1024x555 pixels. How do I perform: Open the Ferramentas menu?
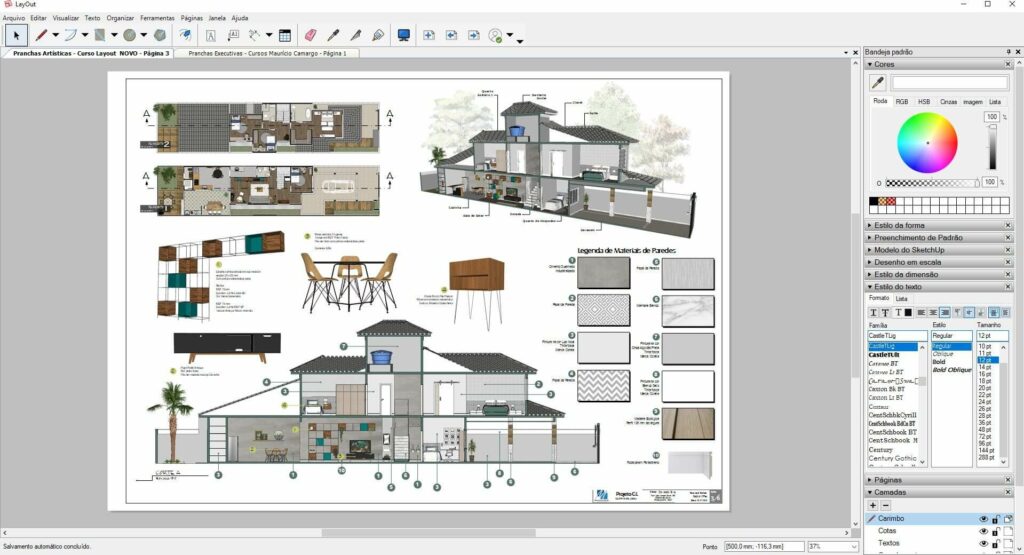click(x=157, y=18)
